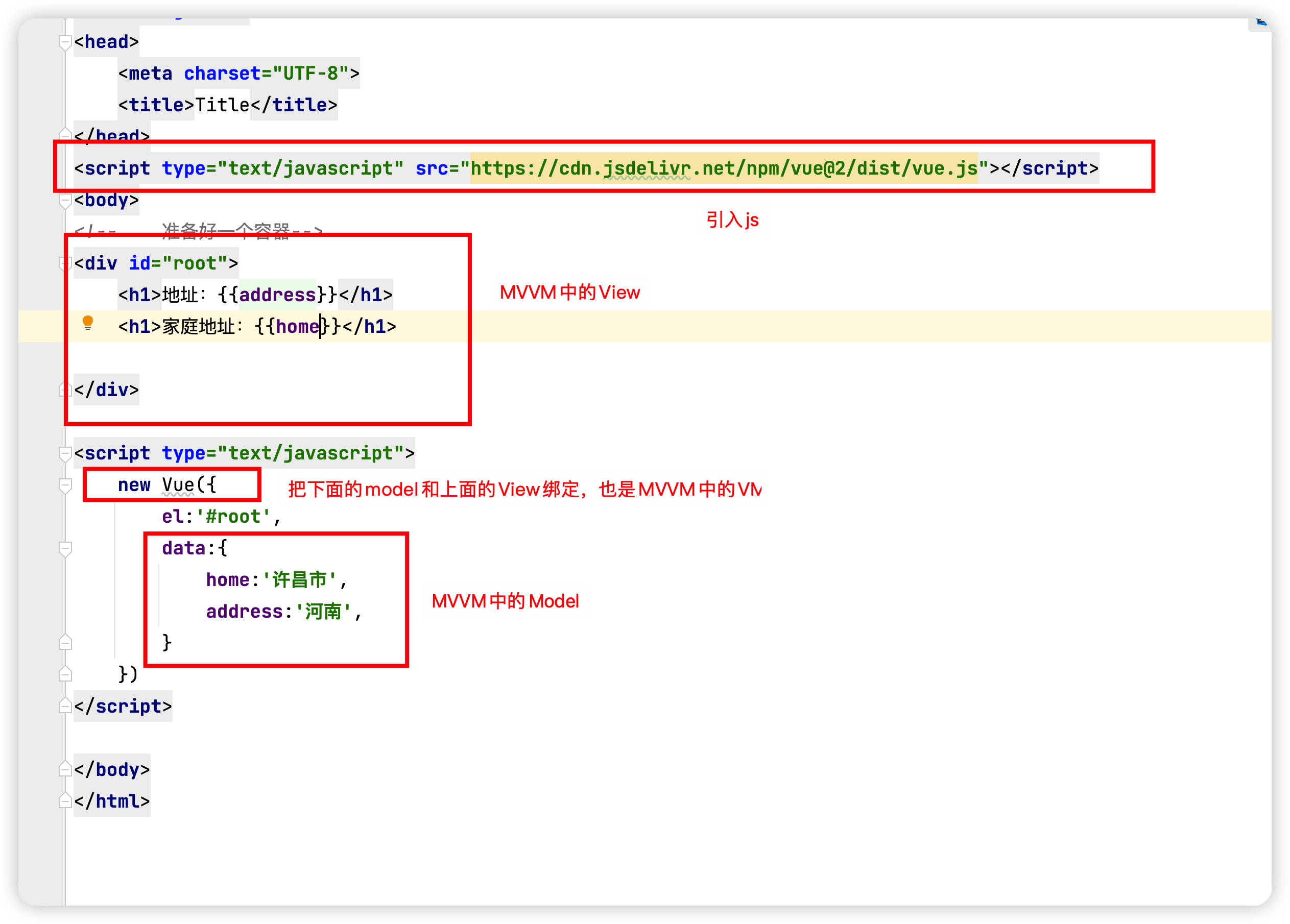Click the <head> opening tag text

[x=106, y=41]
